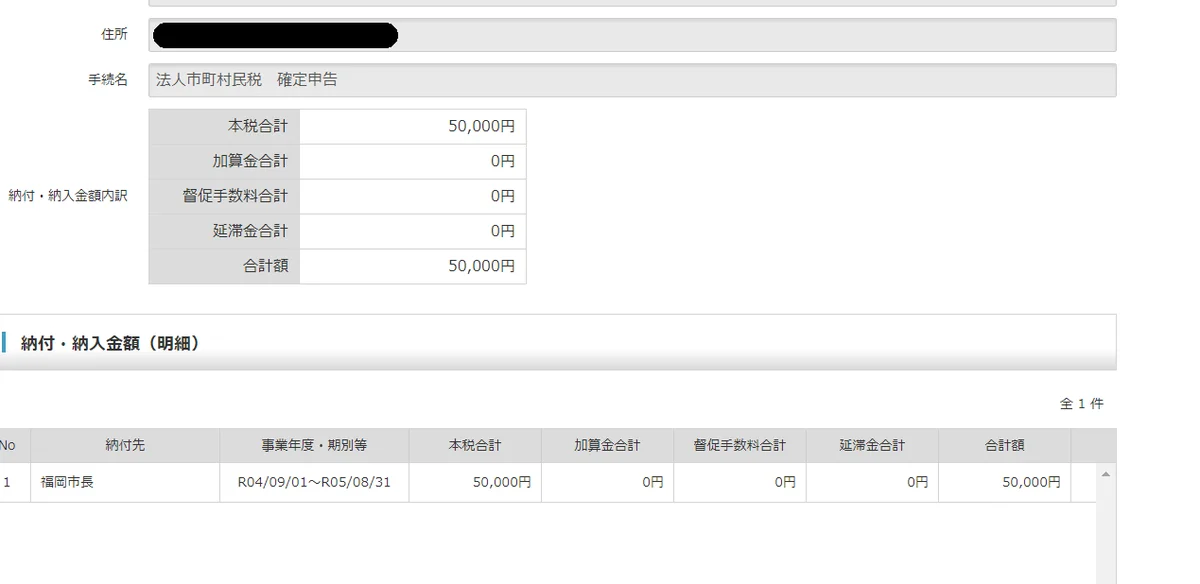Screen dimensions: 1200x584
Task: Click the 手続名 field label
Action: pyautogui.click(x=108, y=80)
